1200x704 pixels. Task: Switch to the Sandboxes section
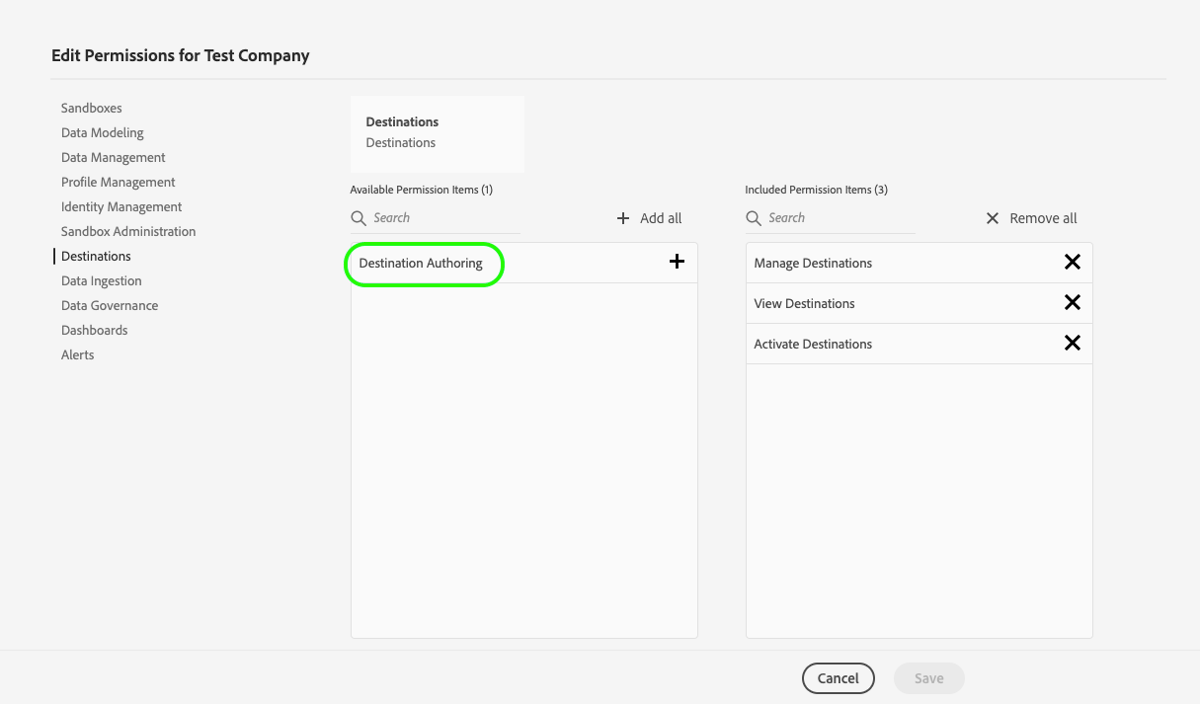tap(91, 107)
